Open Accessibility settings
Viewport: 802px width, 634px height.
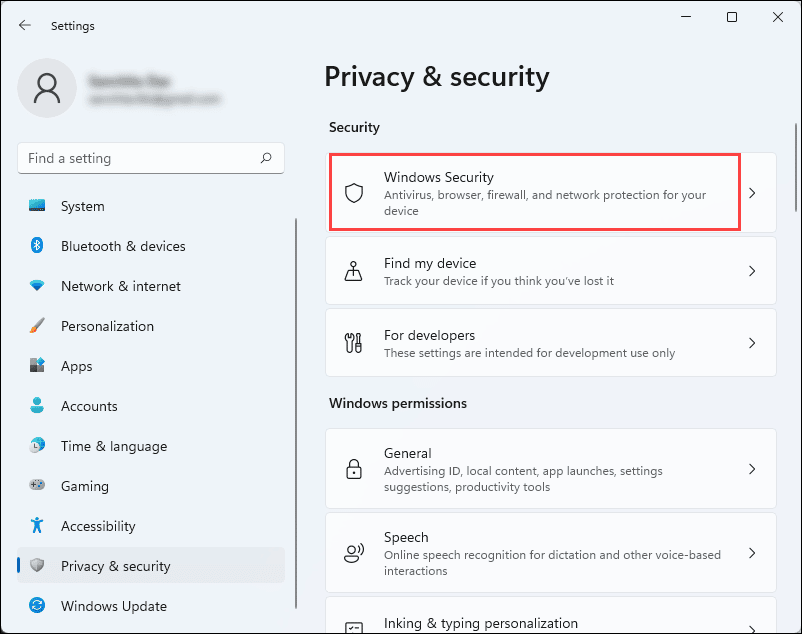pyautogui.click(x=151, y=526)
